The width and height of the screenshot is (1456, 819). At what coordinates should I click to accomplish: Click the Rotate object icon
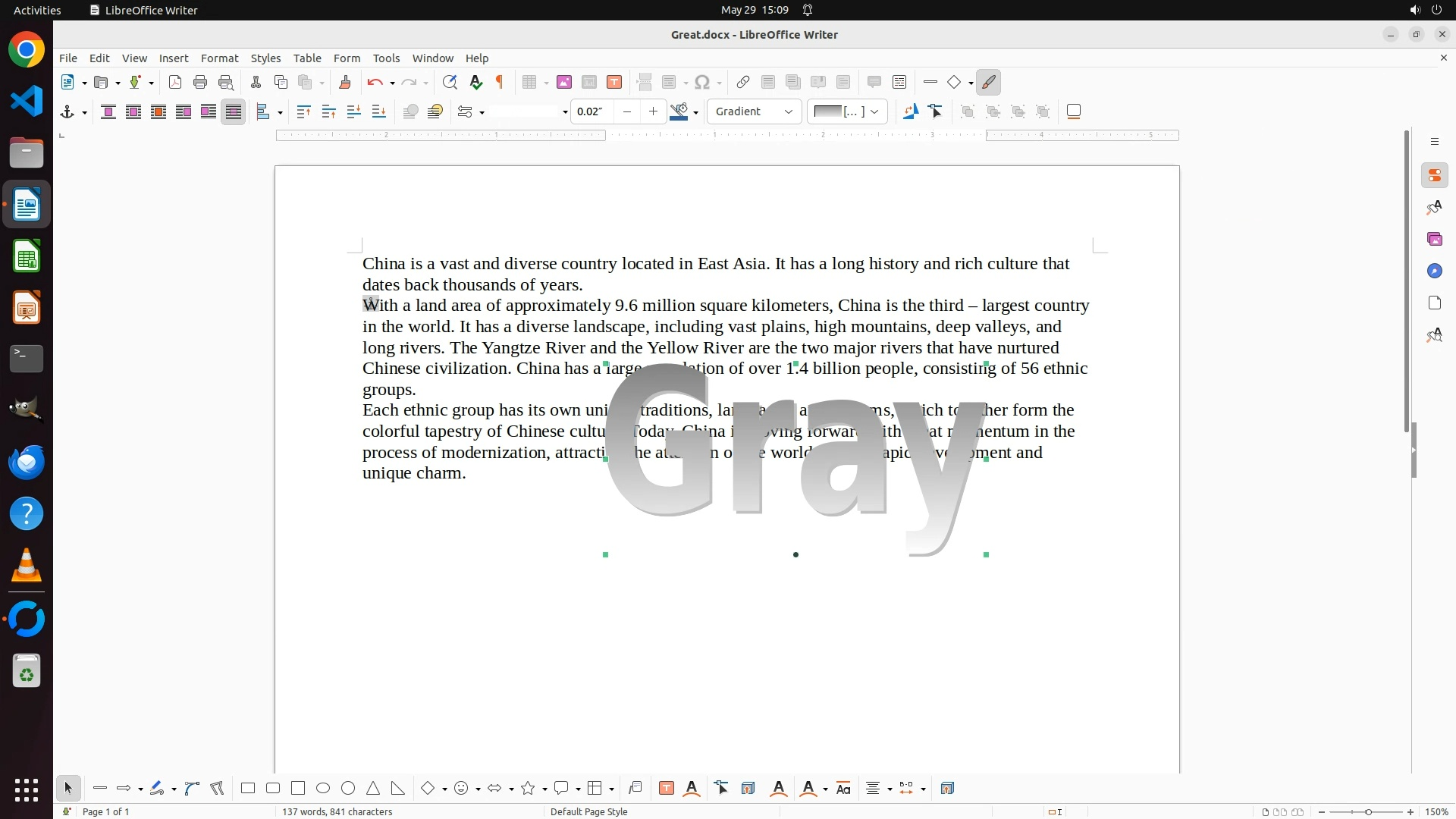coord(911,111)
